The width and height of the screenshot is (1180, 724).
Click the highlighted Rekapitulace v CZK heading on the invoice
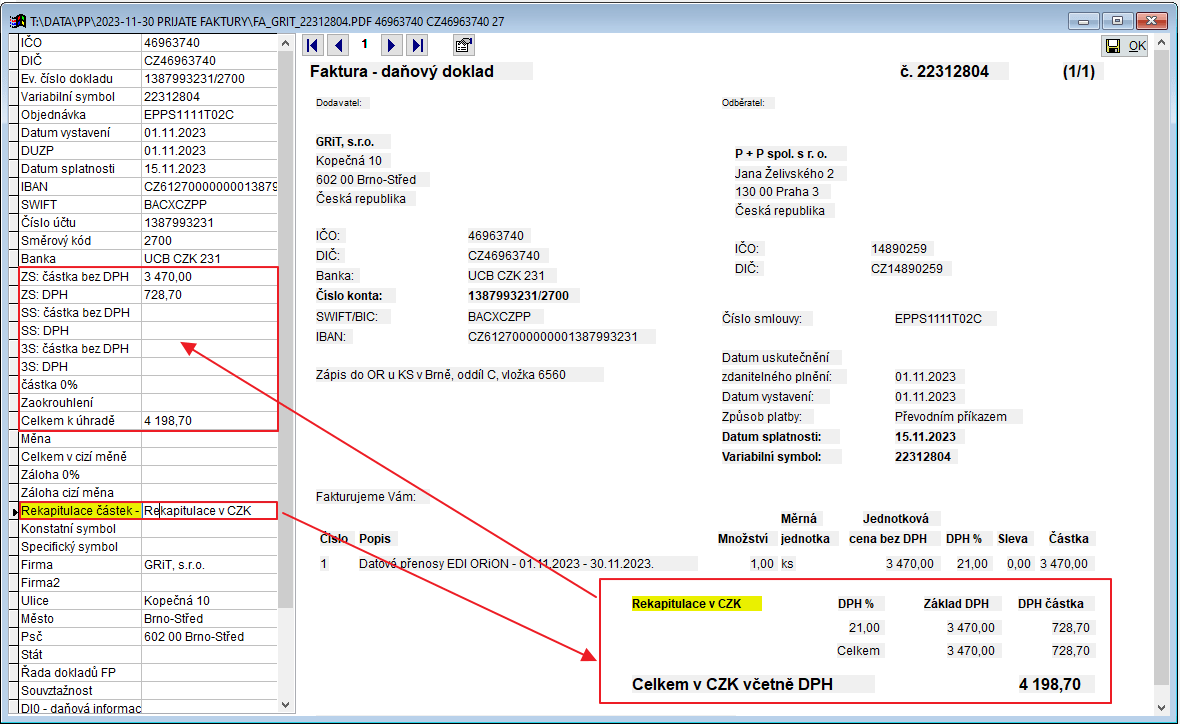(x=686, y=604)
